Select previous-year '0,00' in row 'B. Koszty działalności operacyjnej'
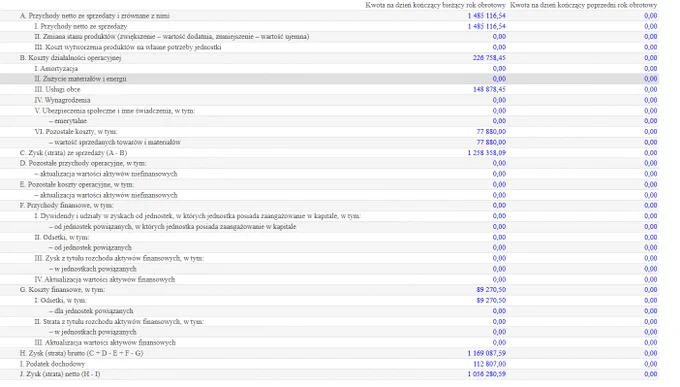 coord(651,58)
